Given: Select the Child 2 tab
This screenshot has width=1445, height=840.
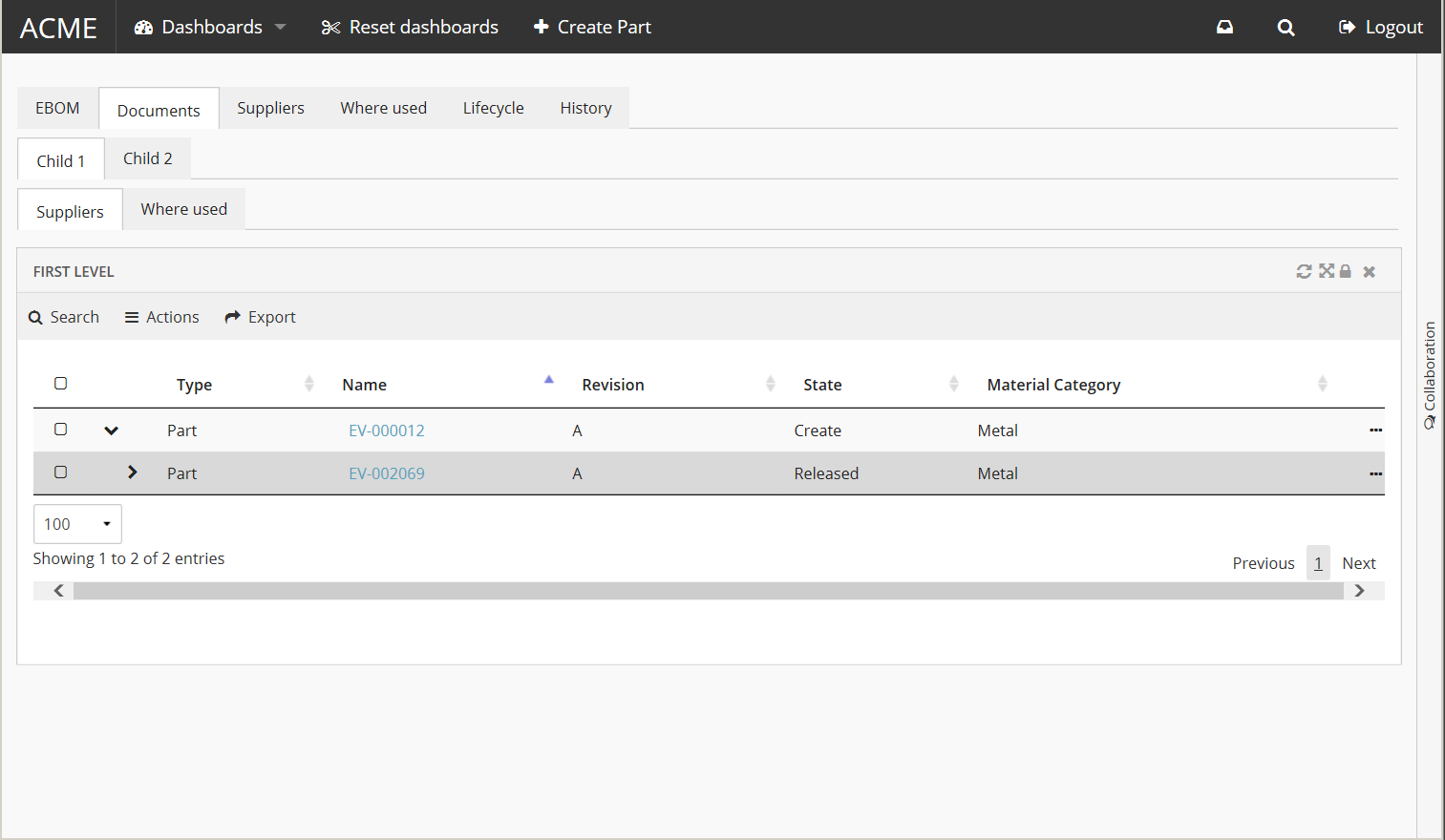Looking at the screenshot, I should click(x=148, y=158).
